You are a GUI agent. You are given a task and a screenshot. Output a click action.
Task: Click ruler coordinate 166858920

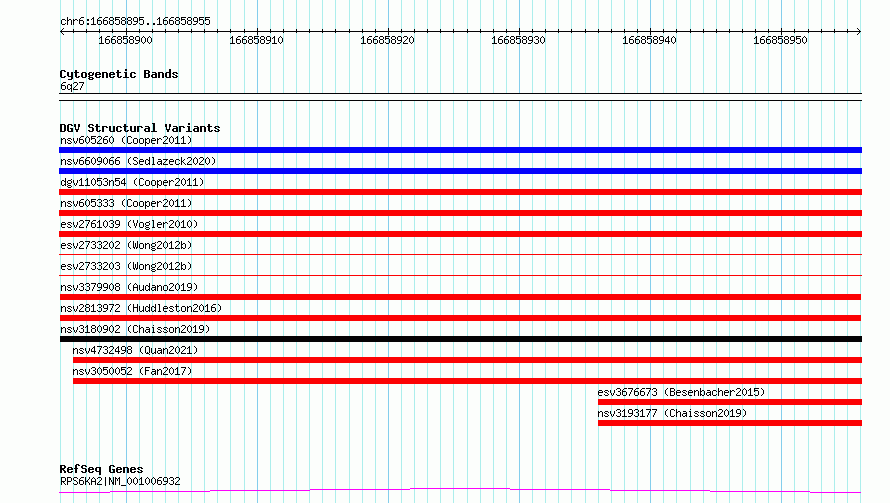[388, 40]
